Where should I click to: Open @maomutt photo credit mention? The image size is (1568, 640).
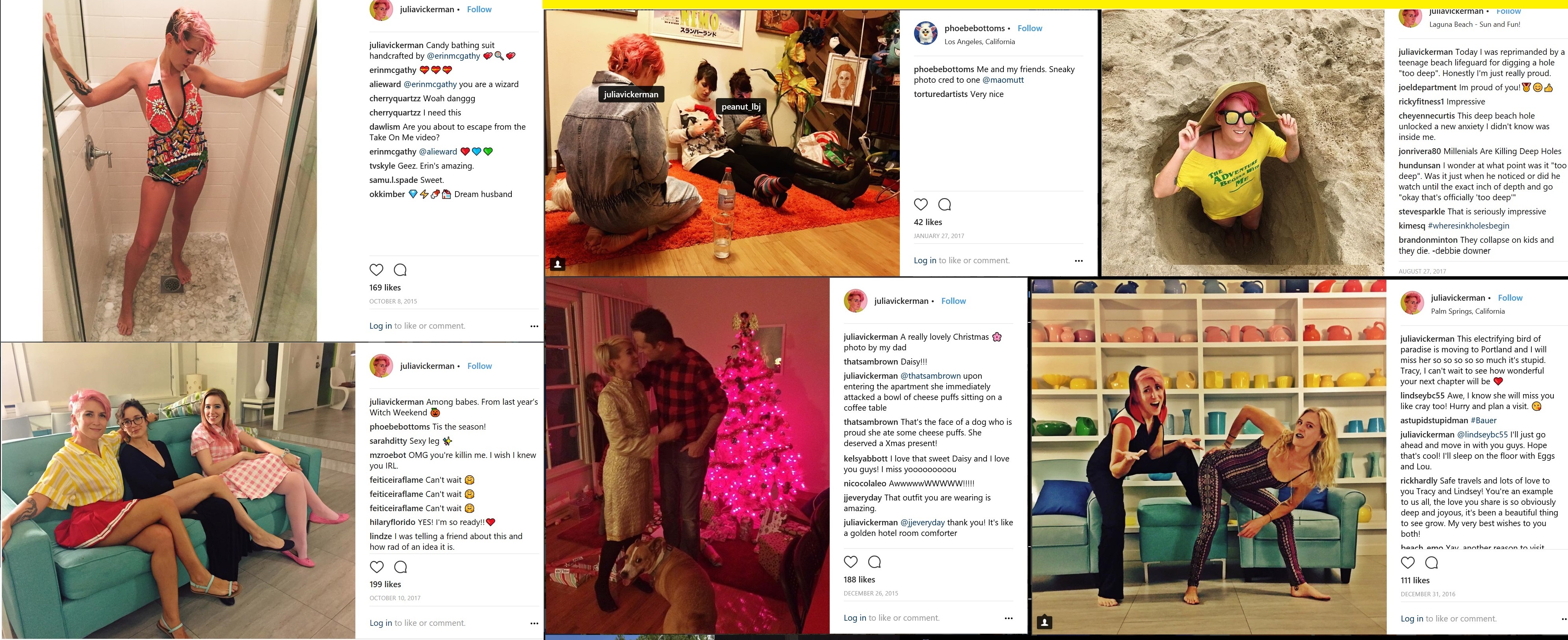coord(1003,80)
